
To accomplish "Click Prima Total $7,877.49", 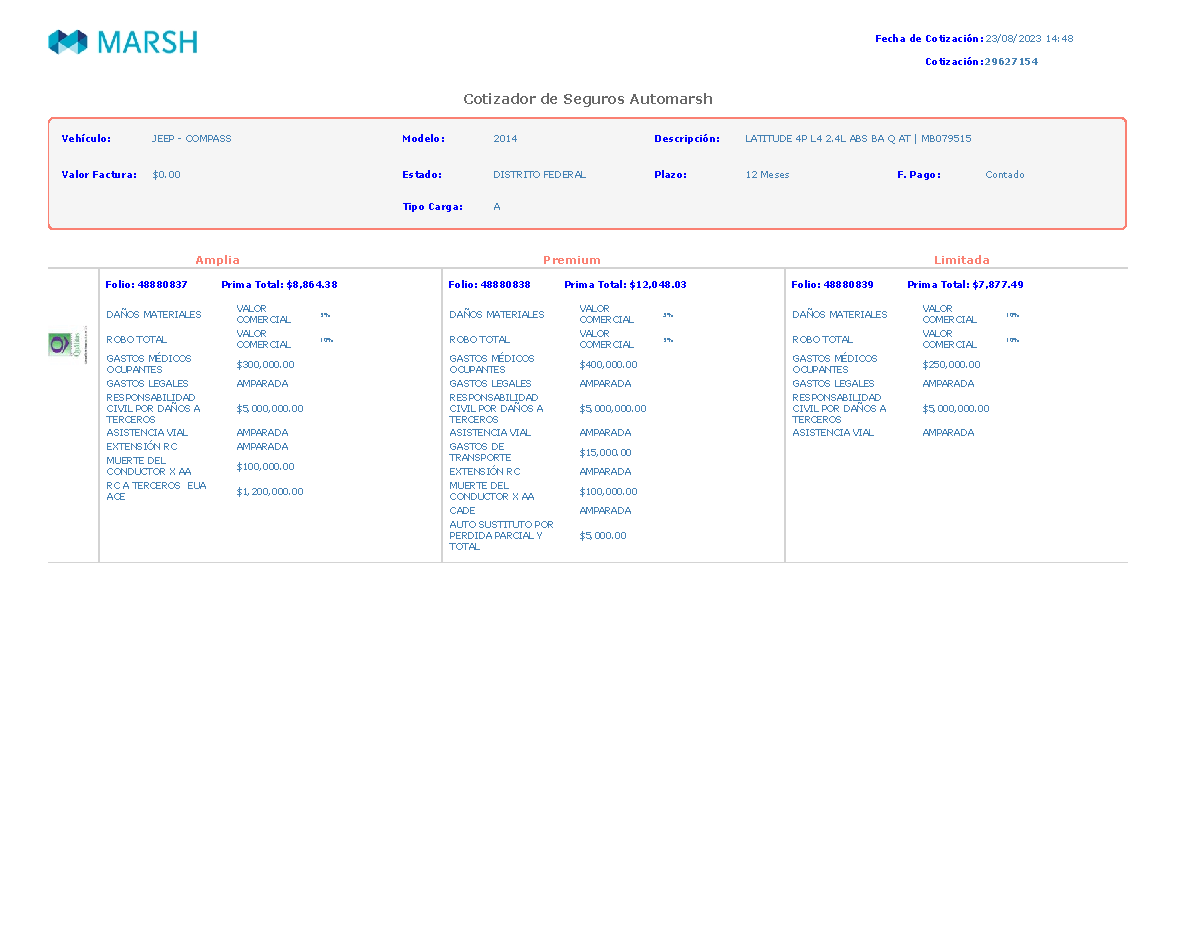I will click(x=965, y=285).
